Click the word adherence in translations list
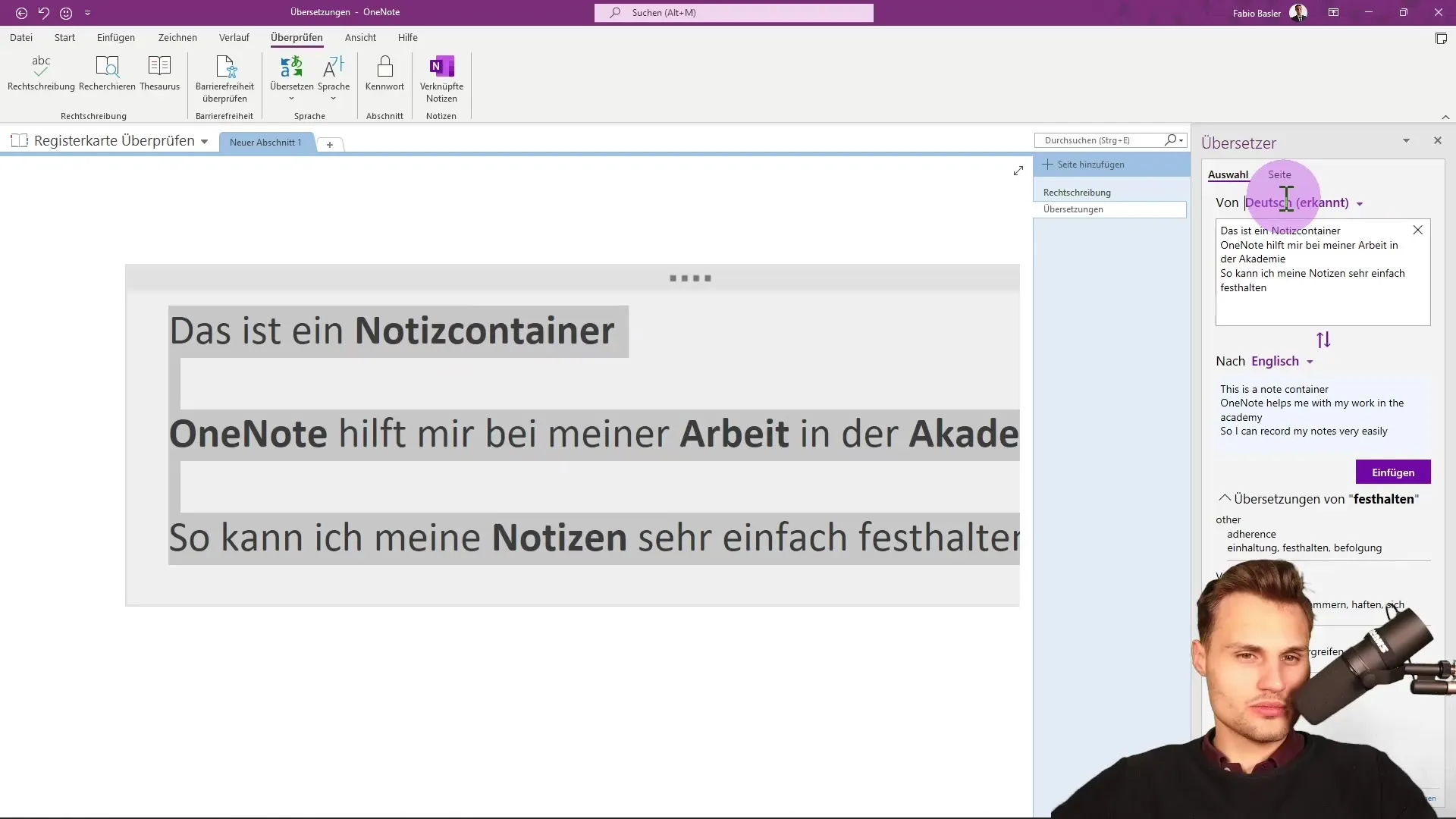 (x=1251, y=535)
